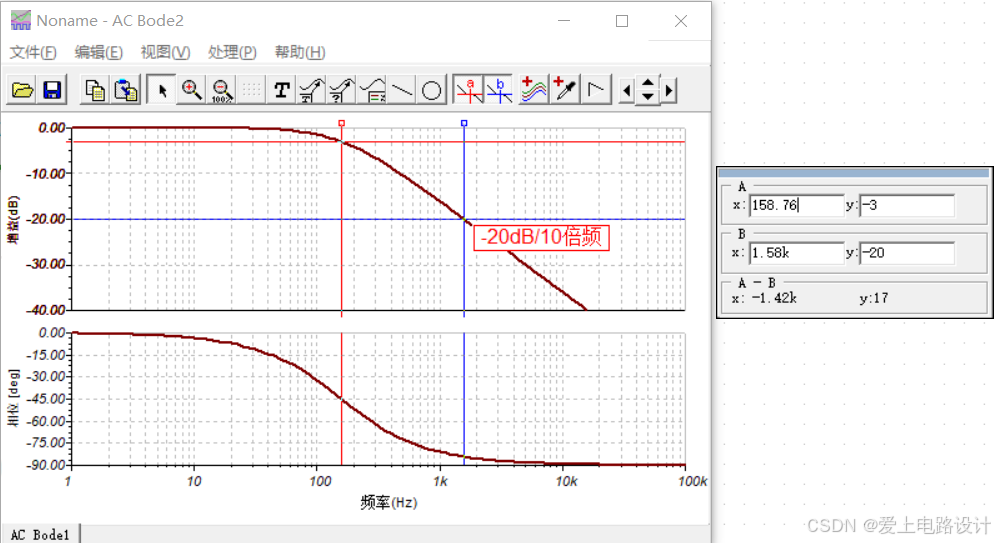995x543 pixels.
Task: Open the 文件(F) menu
Action: [x=33, y=52]
